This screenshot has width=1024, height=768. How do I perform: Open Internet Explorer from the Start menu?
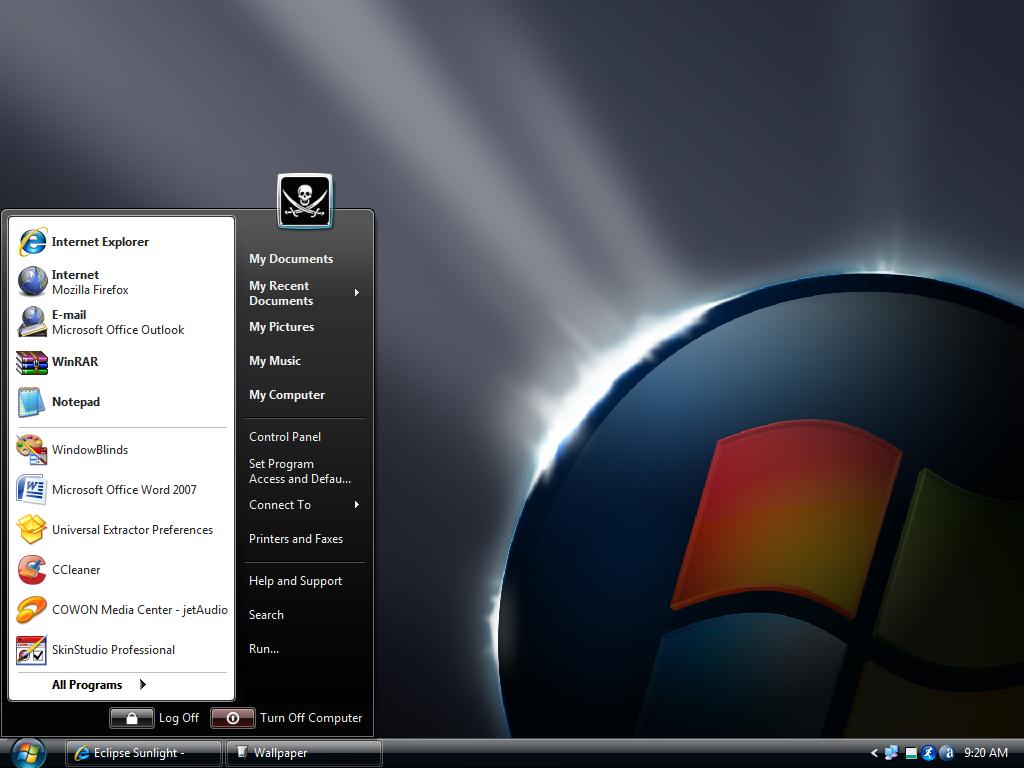tap(99, 242)
